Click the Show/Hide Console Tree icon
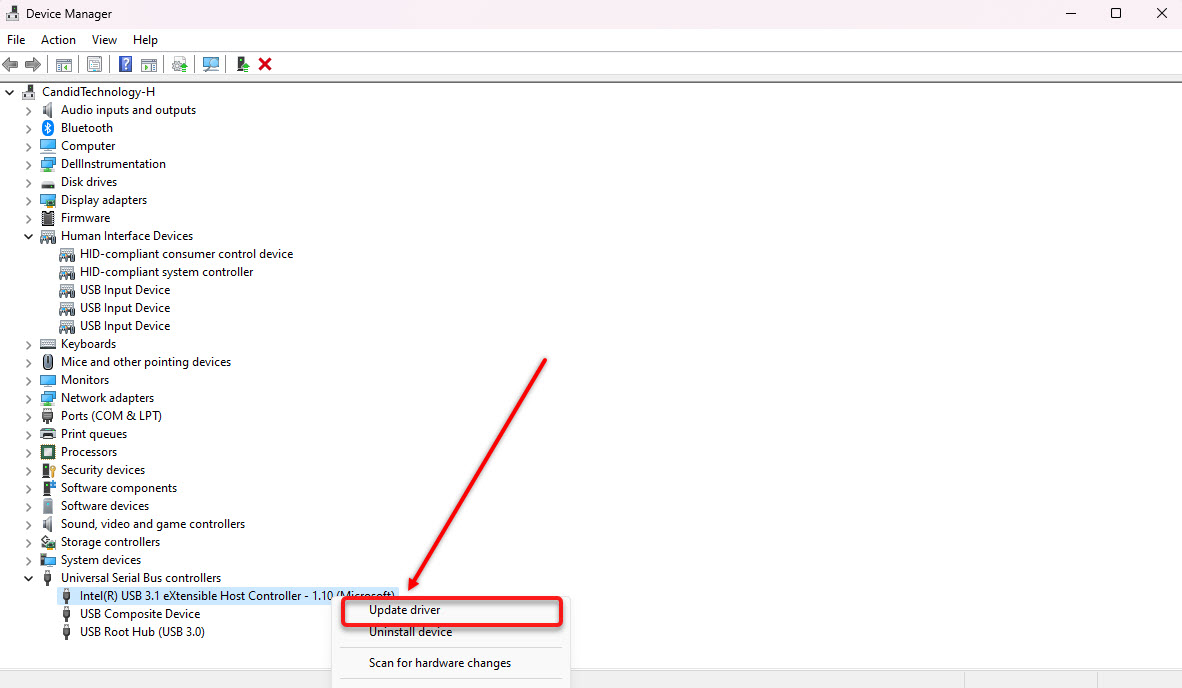The image size is (1182, 688). (63, 63)
